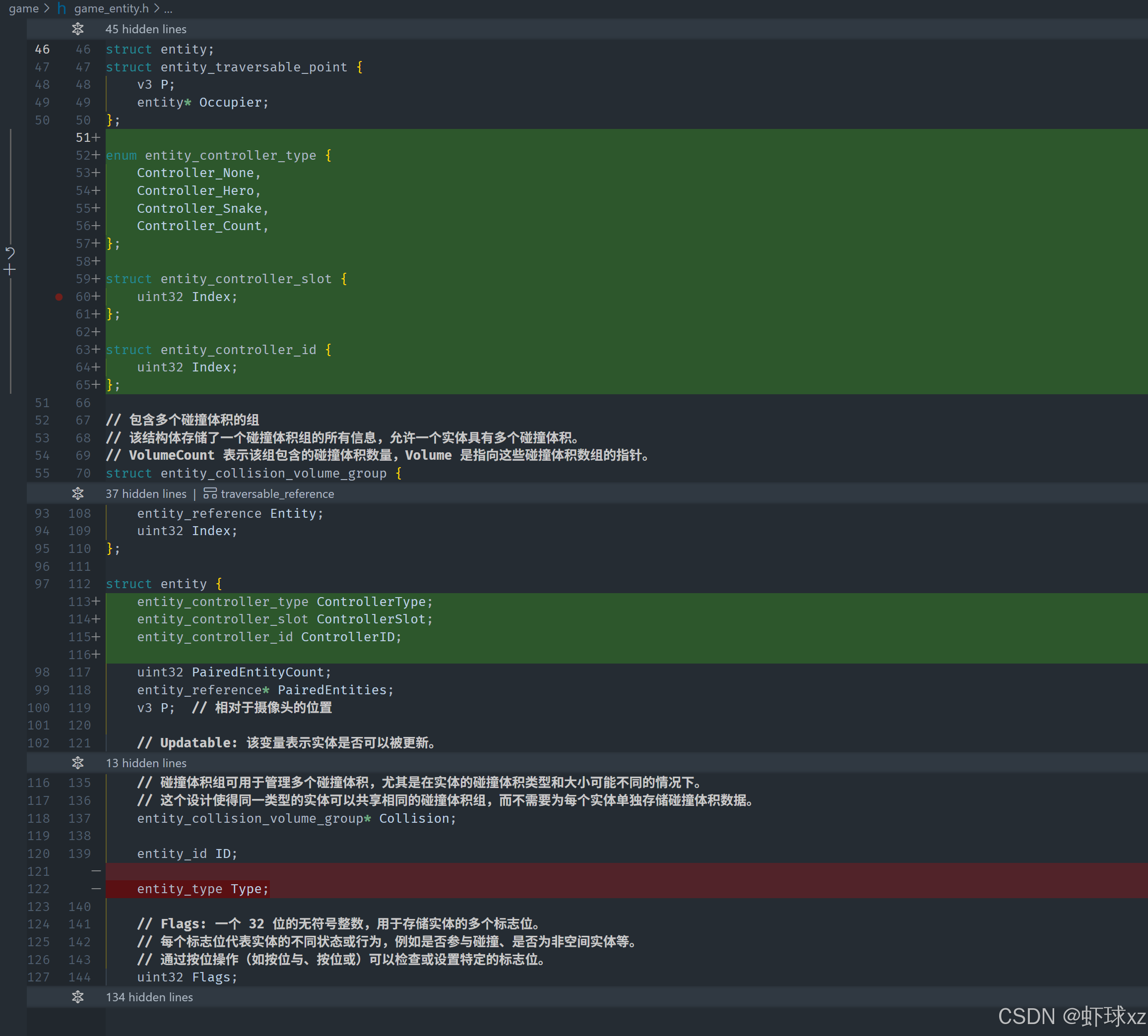Click the traversable_reference symbol link
The width and height of the screenshot is (1148, 1036).
pyautogui.click(x=277, y=493)
